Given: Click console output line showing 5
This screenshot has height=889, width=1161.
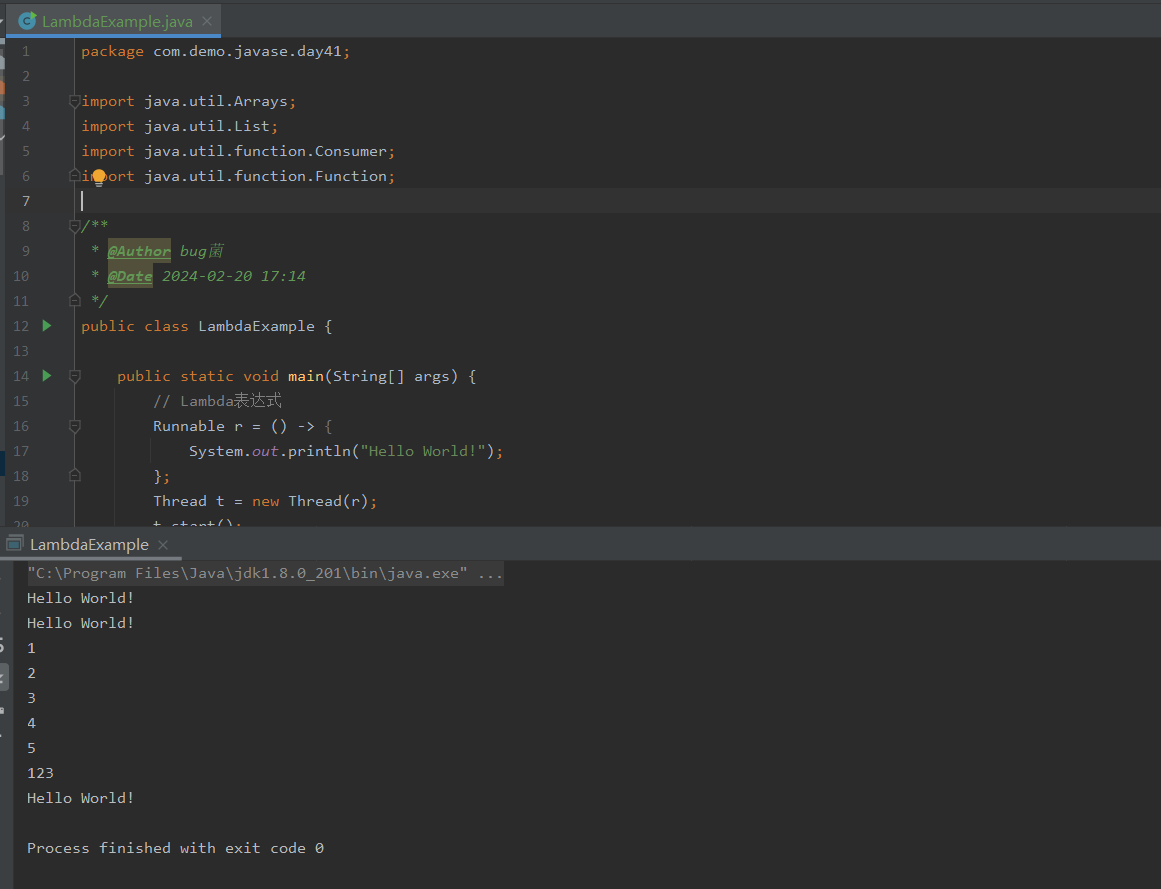Looking at the screenshot, I should 31,748.
